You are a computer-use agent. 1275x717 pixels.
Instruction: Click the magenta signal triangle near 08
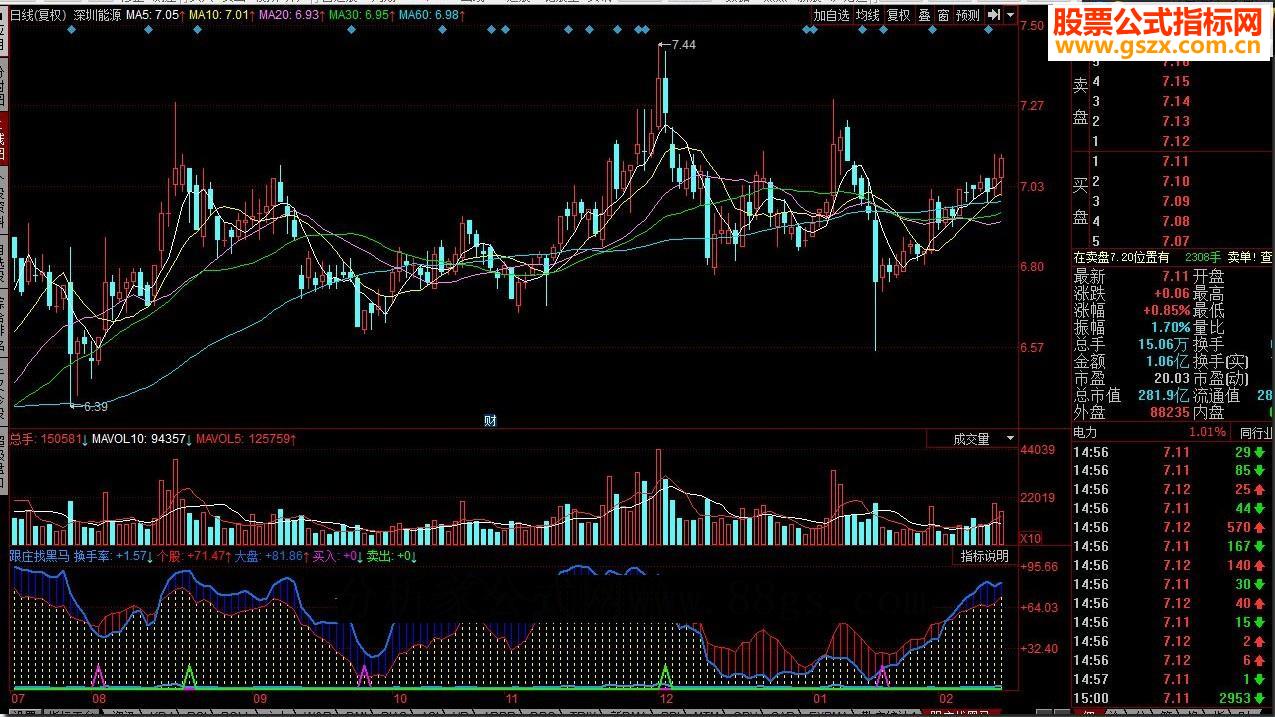(98, 676)
